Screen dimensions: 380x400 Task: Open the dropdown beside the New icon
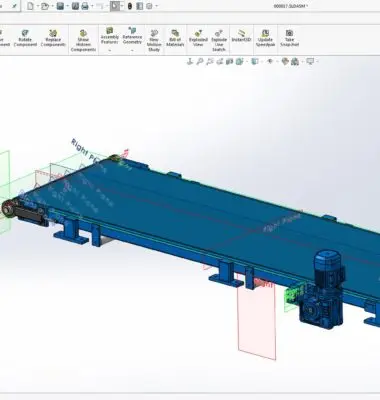tap(37, 6)
